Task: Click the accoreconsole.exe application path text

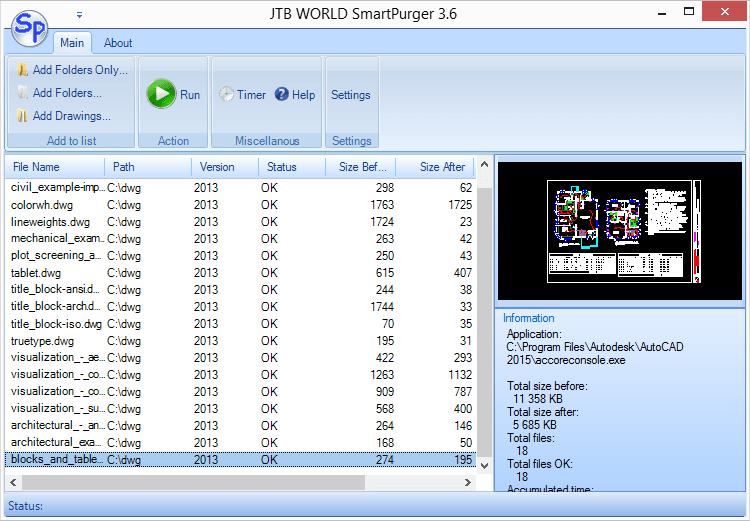Action: point(595,354)
